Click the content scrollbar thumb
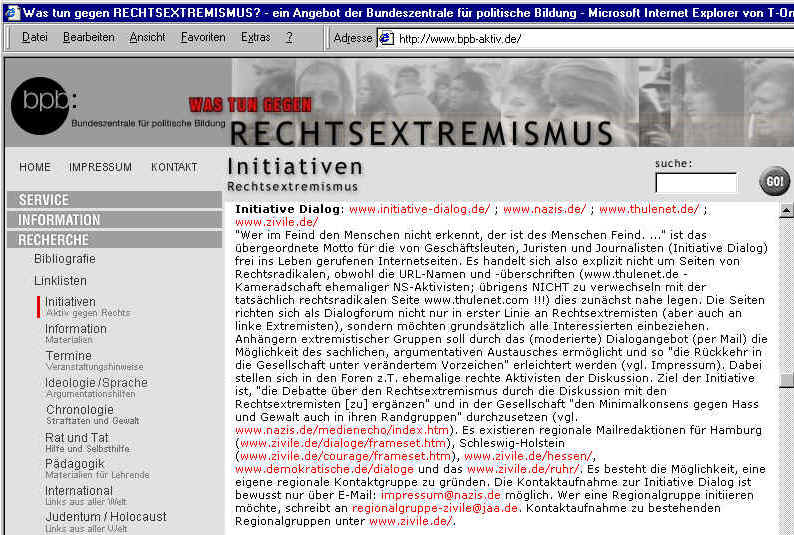This screenshot has width=794, height=535. tap(786, 381)
